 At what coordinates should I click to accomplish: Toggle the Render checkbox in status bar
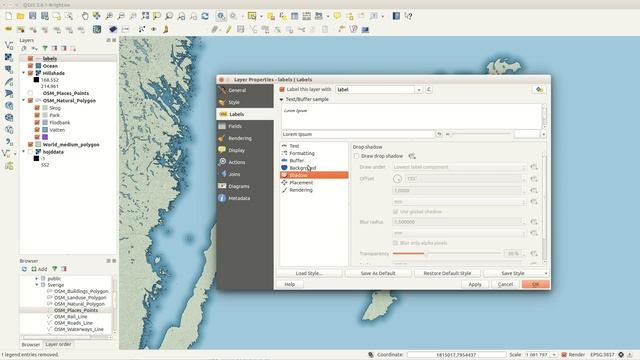pyautogui.click(x=564, y=355)
